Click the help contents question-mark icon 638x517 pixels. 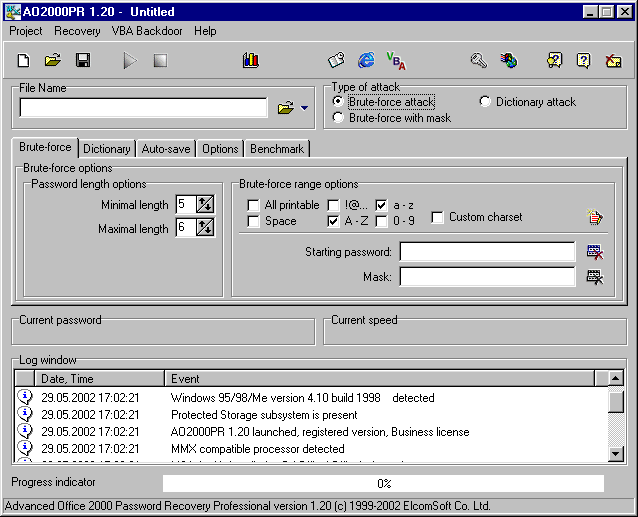(554, 61)
